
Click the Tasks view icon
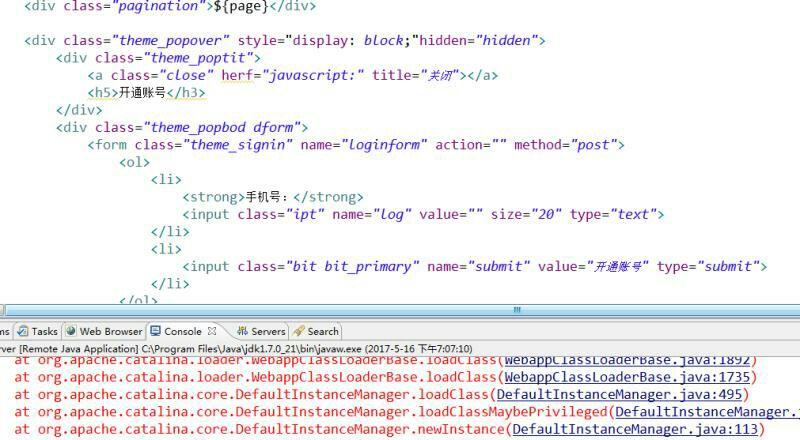pos(22,331)
